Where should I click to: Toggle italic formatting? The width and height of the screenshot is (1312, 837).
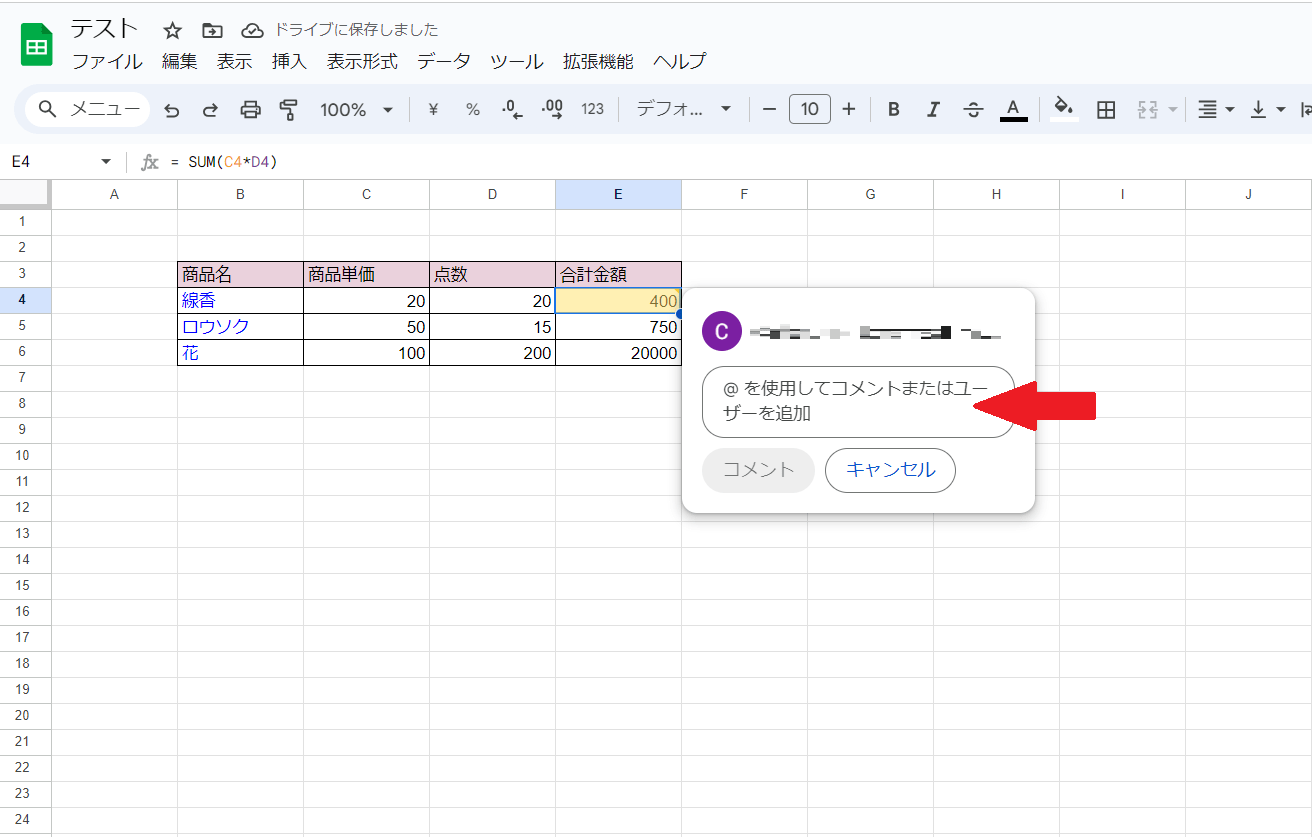pos(934,110)
